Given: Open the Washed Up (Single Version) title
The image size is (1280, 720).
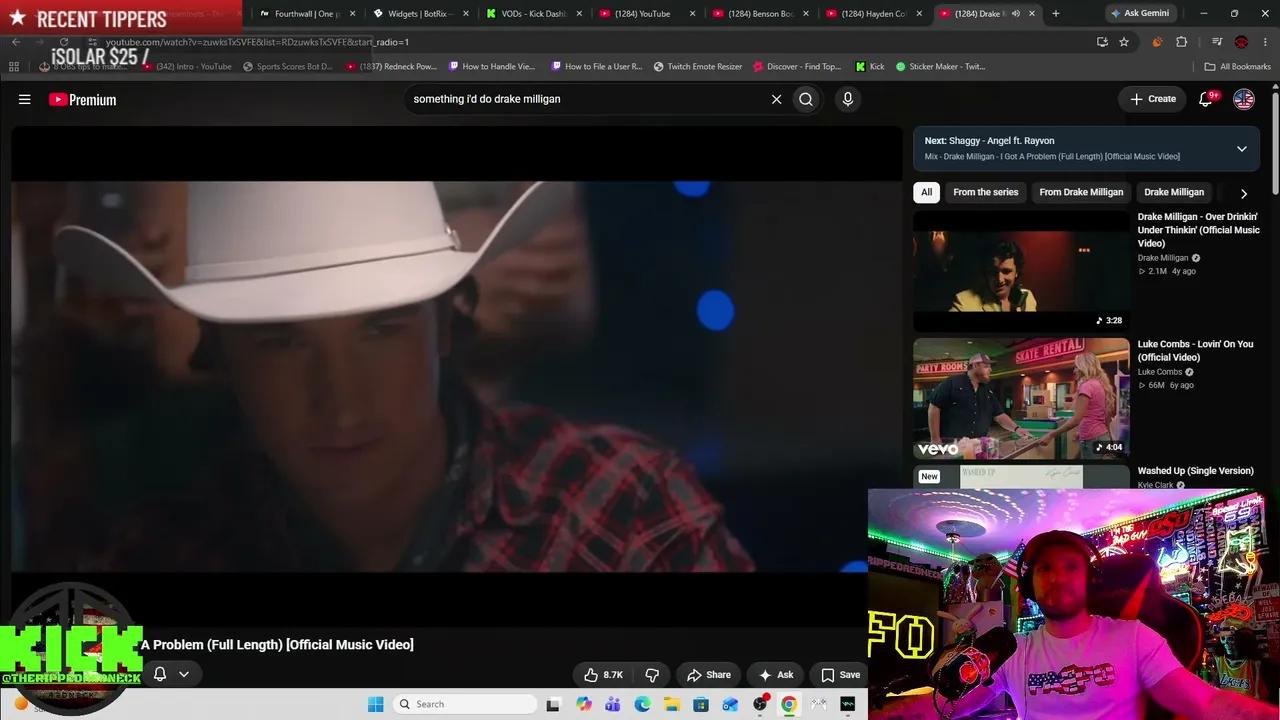Looking at the screenshot, I should point(1195,471).
